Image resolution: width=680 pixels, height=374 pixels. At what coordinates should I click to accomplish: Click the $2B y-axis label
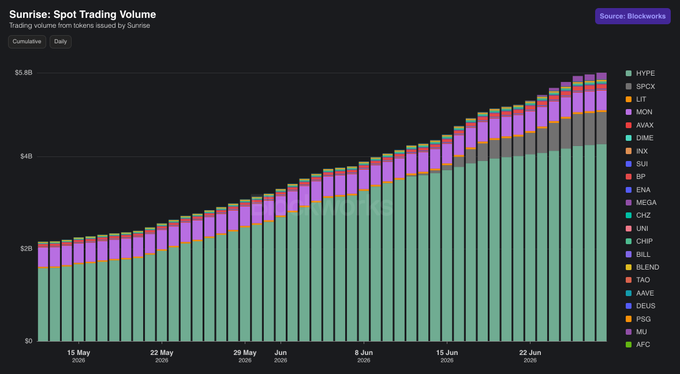[x=26, y=248]
